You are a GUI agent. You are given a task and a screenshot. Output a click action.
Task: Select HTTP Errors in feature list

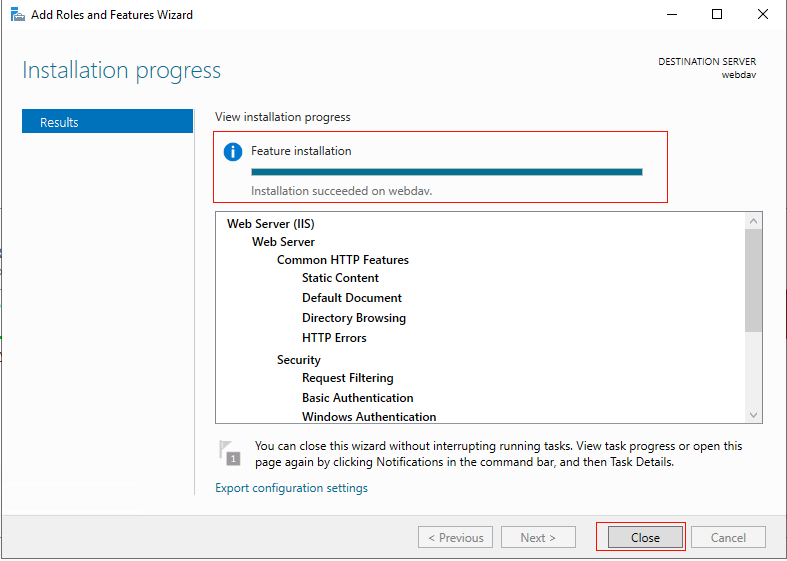(334, 338)
